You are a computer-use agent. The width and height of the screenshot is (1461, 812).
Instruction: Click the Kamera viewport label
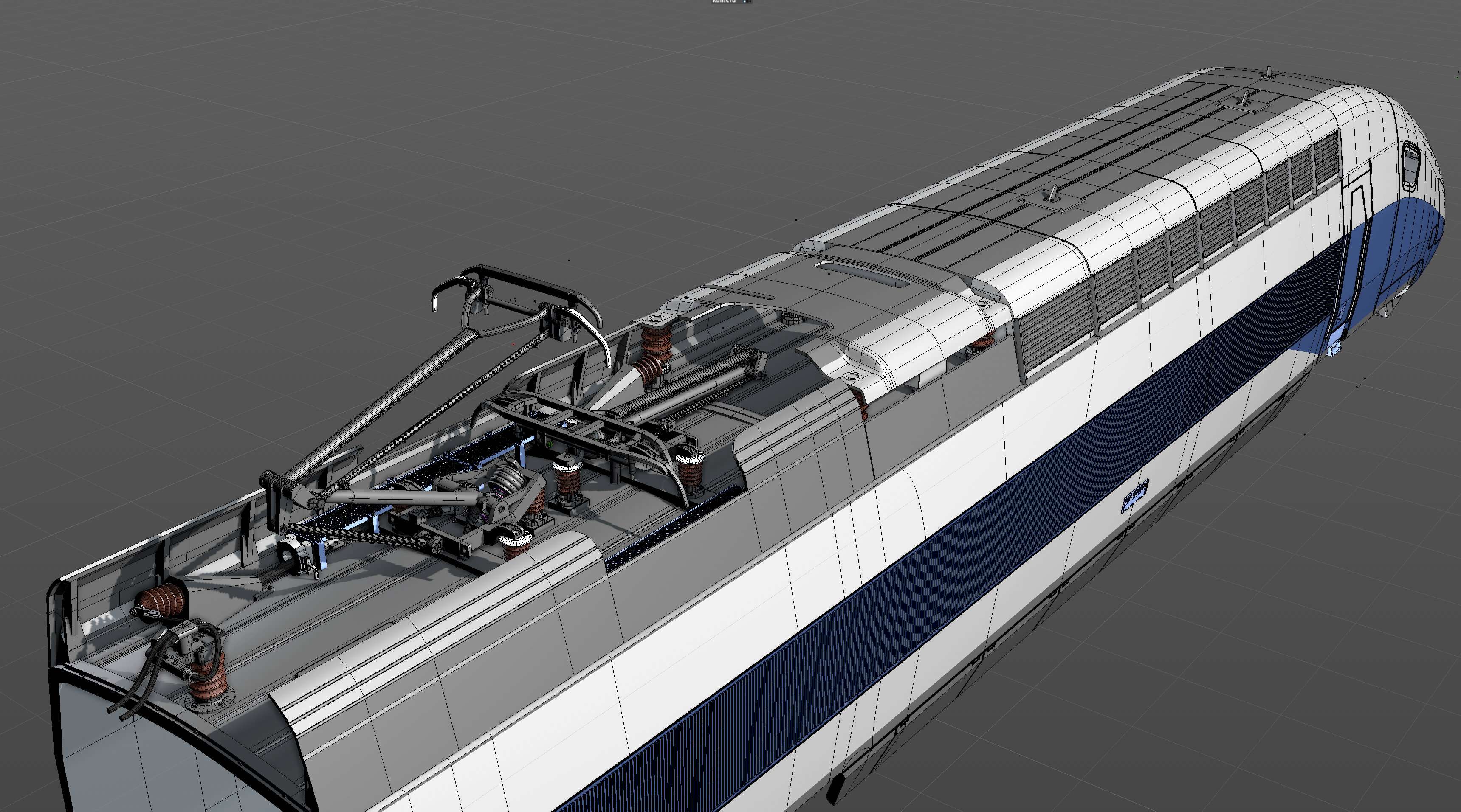click(x=724, y=1)
